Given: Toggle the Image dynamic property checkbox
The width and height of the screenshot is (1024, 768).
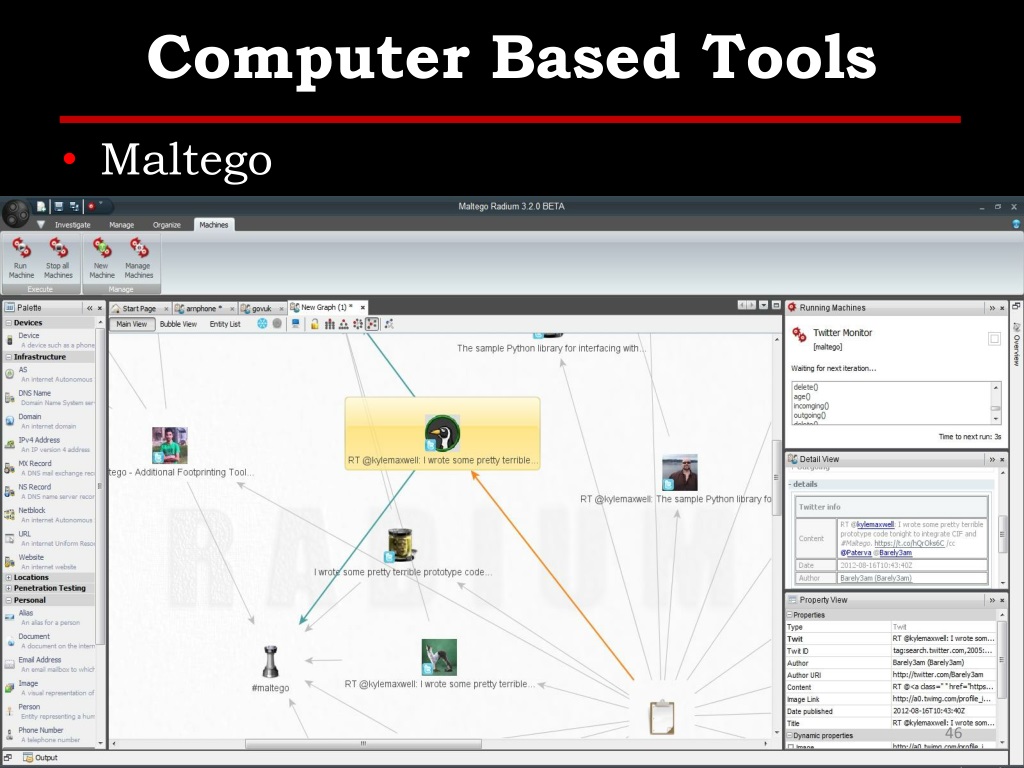Looking at the screenshot, I should tap(791, 746).
